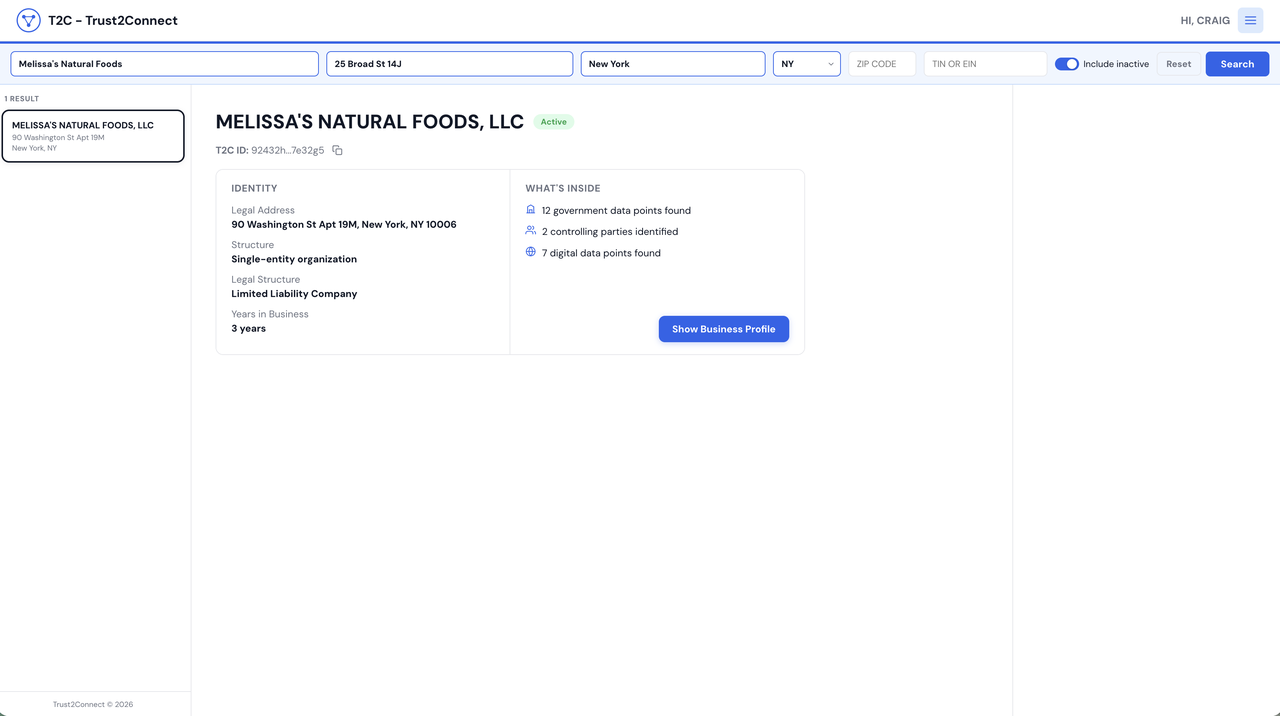This screenshot has height=716, width=1280.
Task: Copy the T2C ID with the copy icon
Action: pyautogui.click(x=337, y=150)
